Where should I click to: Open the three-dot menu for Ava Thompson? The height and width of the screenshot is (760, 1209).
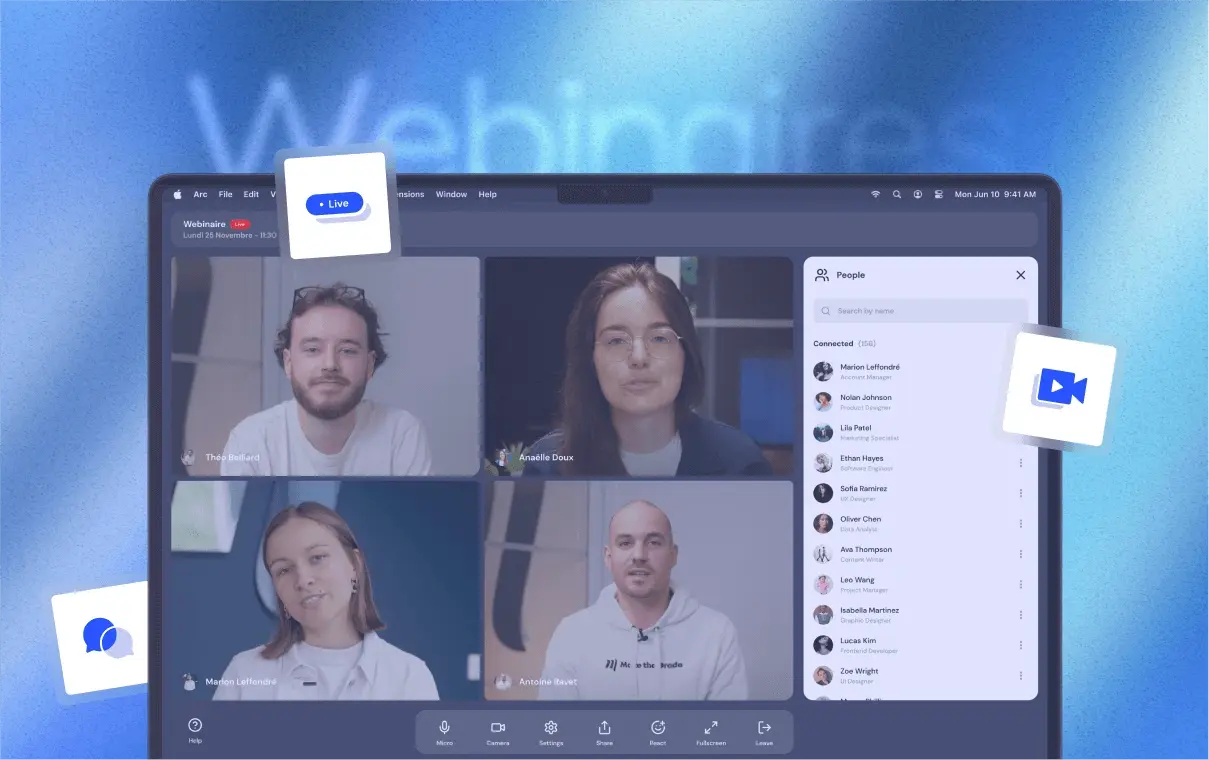1020,554
